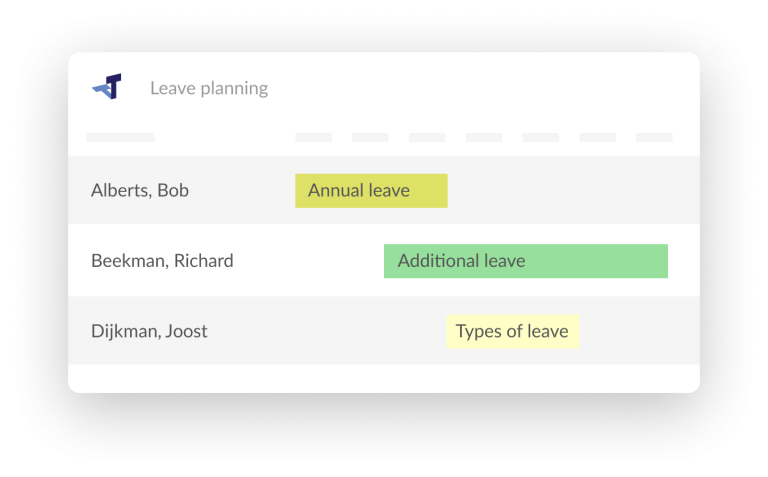Select the second day column header dash

coord(370,137)
